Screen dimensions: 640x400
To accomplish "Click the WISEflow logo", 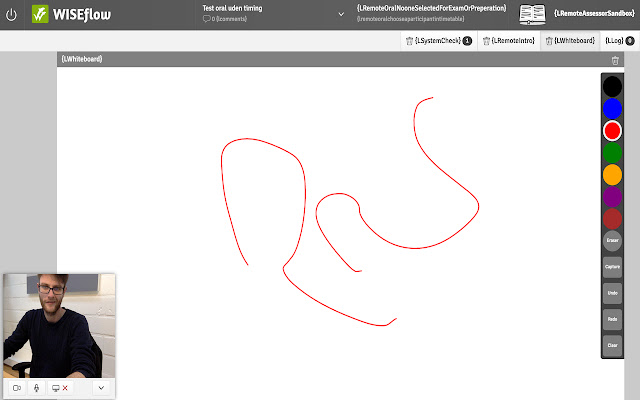I will (x=71, y=14).
